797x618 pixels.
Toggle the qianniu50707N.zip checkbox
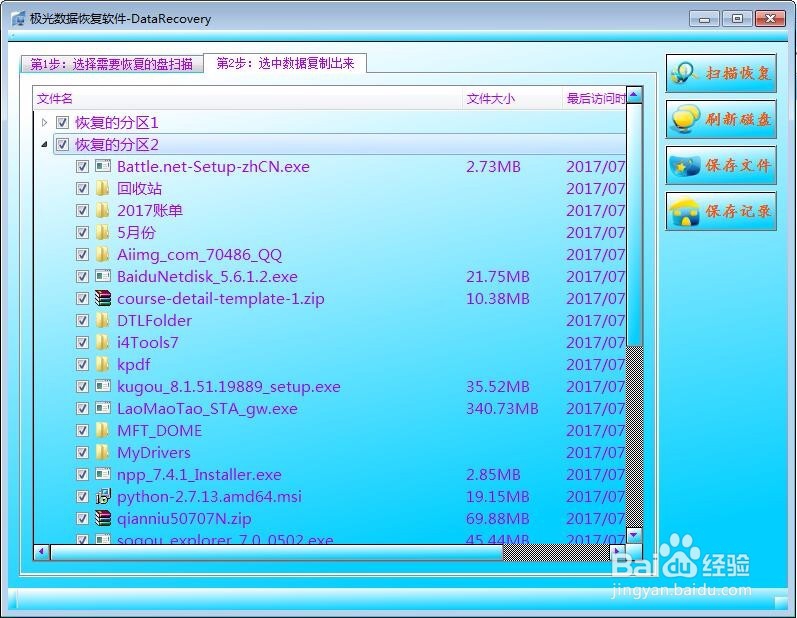tap(82, 518)
